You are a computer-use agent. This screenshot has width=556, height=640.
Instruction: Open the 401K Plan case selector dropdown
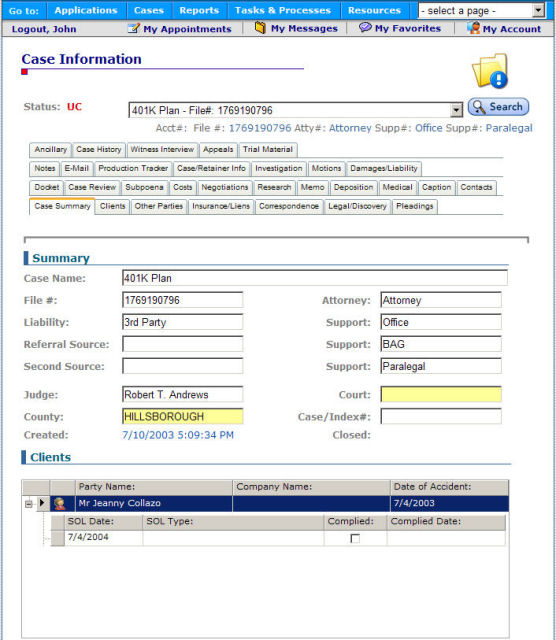tap(456, 110)
